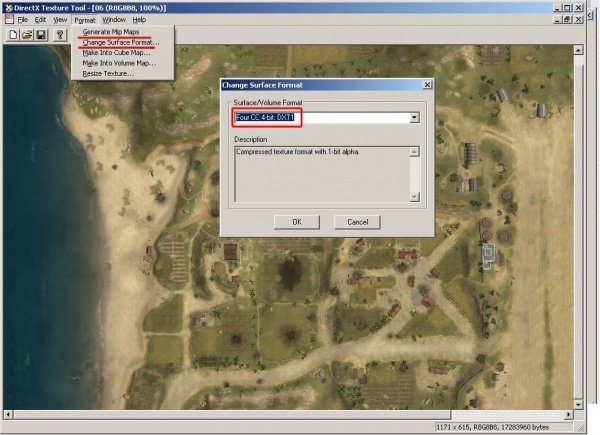The height and width of the screenshot is (435, 600).
Task: Click the DirectX Texture Tool title bar icon
Action: click(x=8, y=8)
